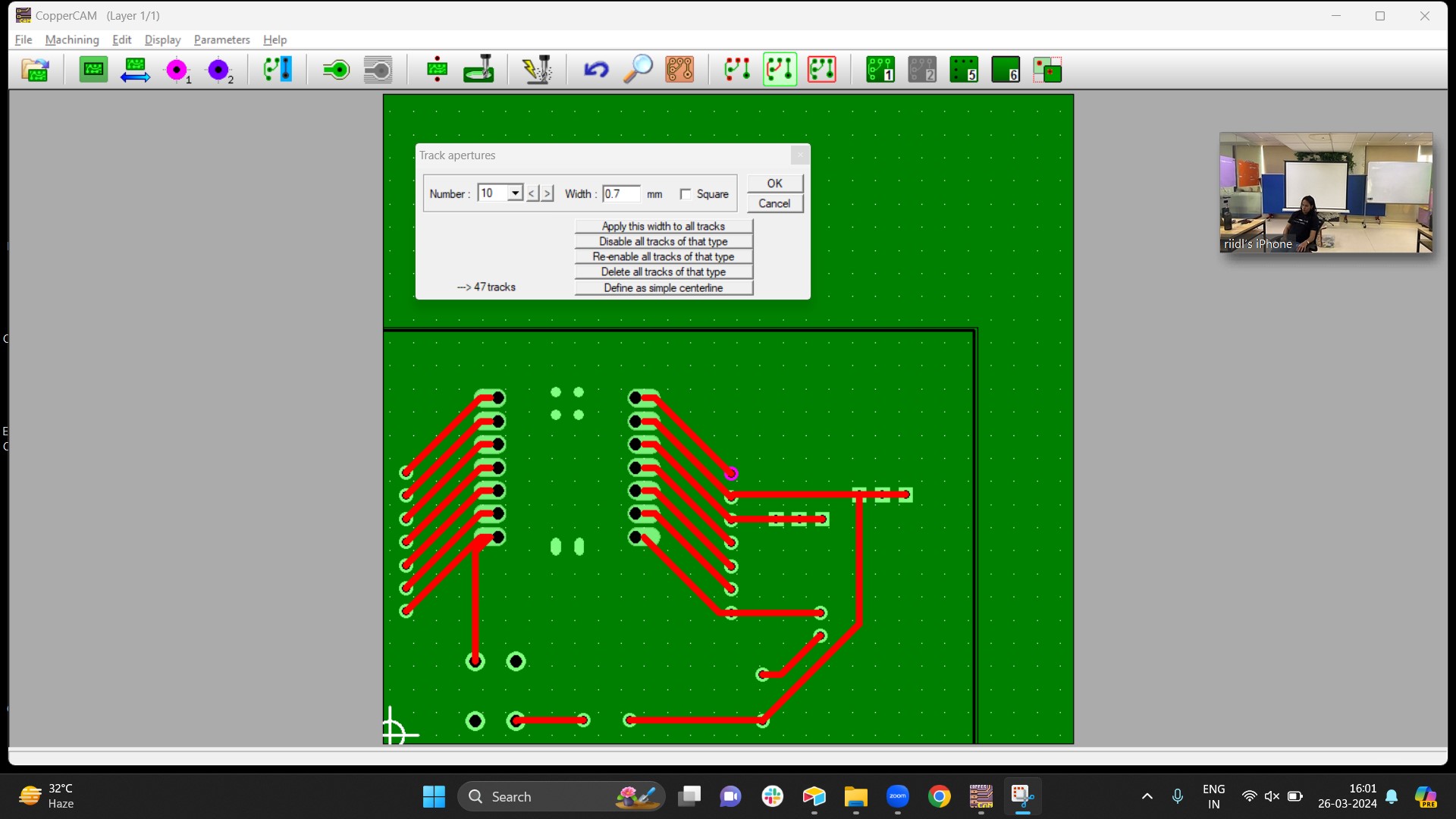This screenshot has width=1456, height=819.
Task: Click the magenta highlighted pad on the board
Action: pos(731,474)
